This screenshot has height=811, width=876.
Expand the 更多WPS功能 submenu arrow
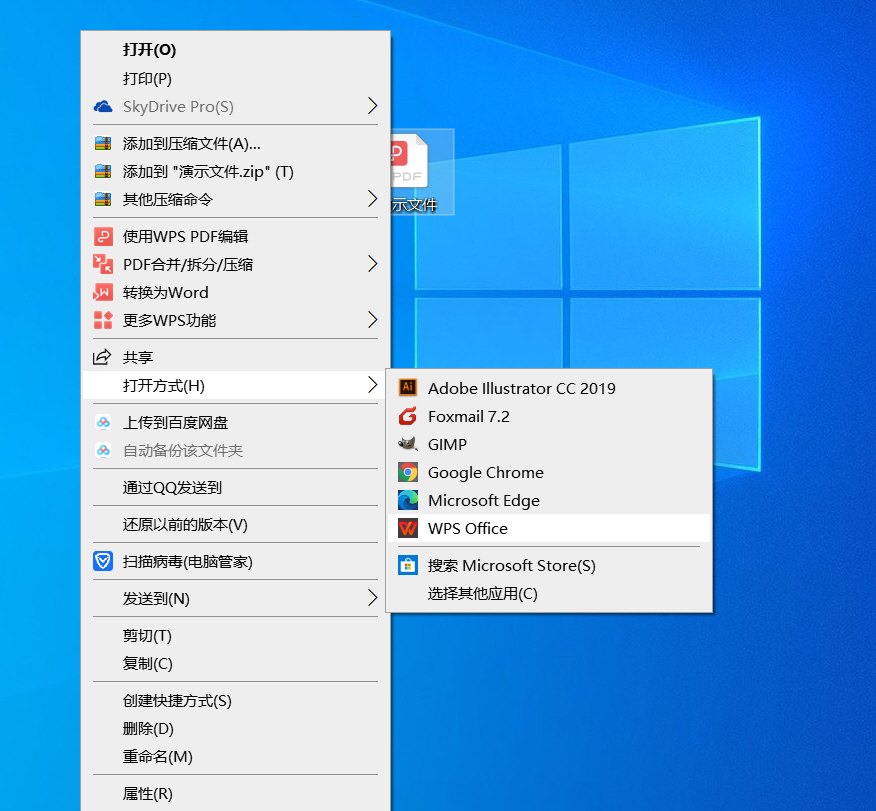coord(373,319)
